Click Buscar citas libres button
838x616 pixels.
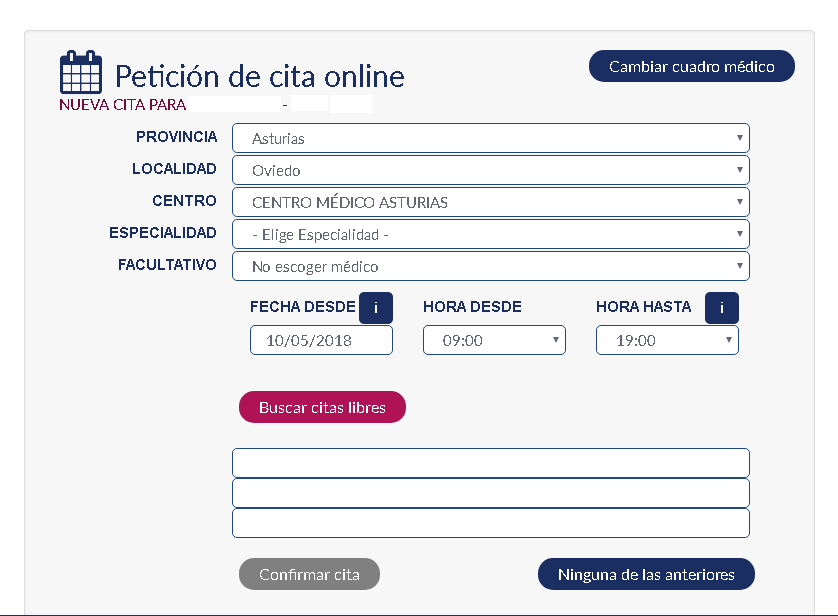coord(322,408)
